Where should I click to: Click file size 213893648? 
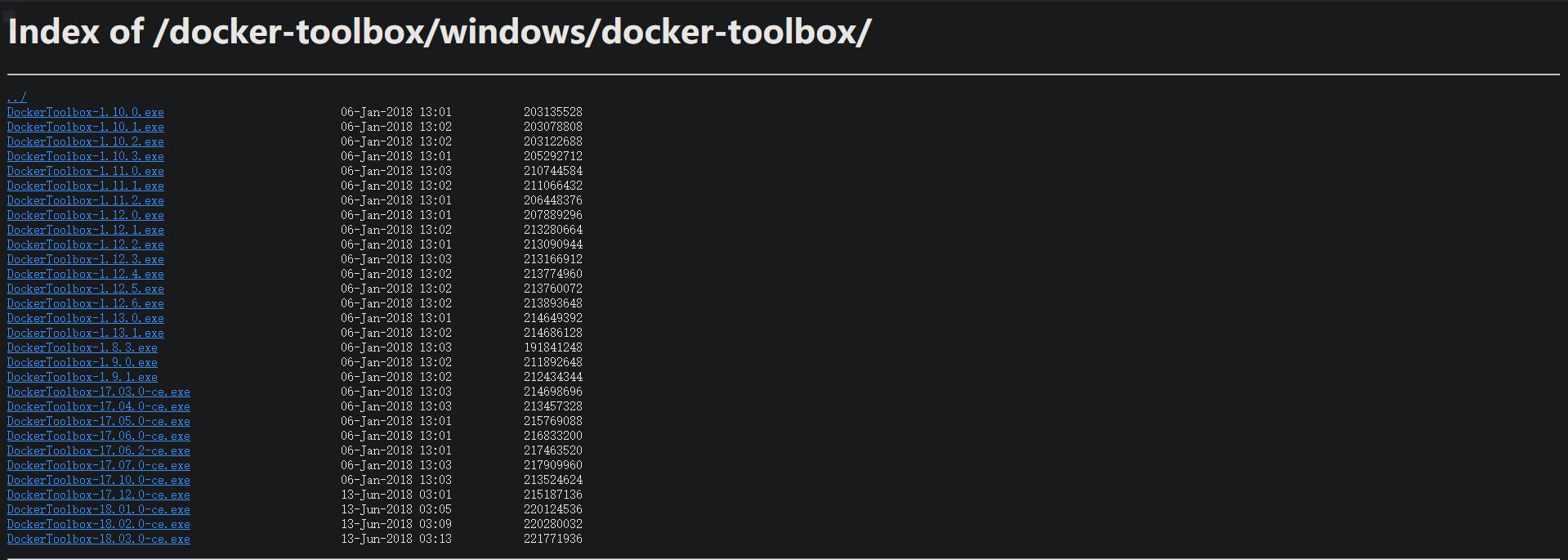(x=553, y=303)
